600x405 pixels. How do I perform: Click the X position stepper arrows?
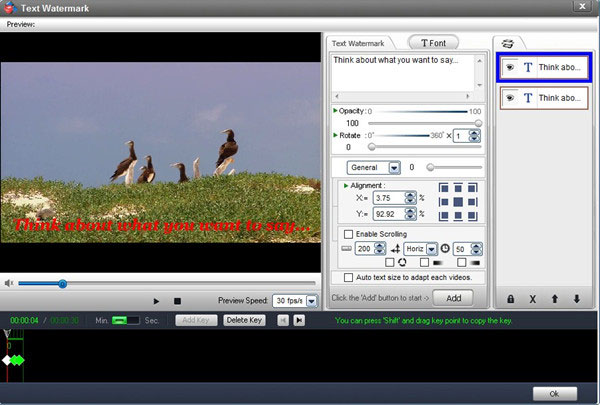tap(410, 198)
